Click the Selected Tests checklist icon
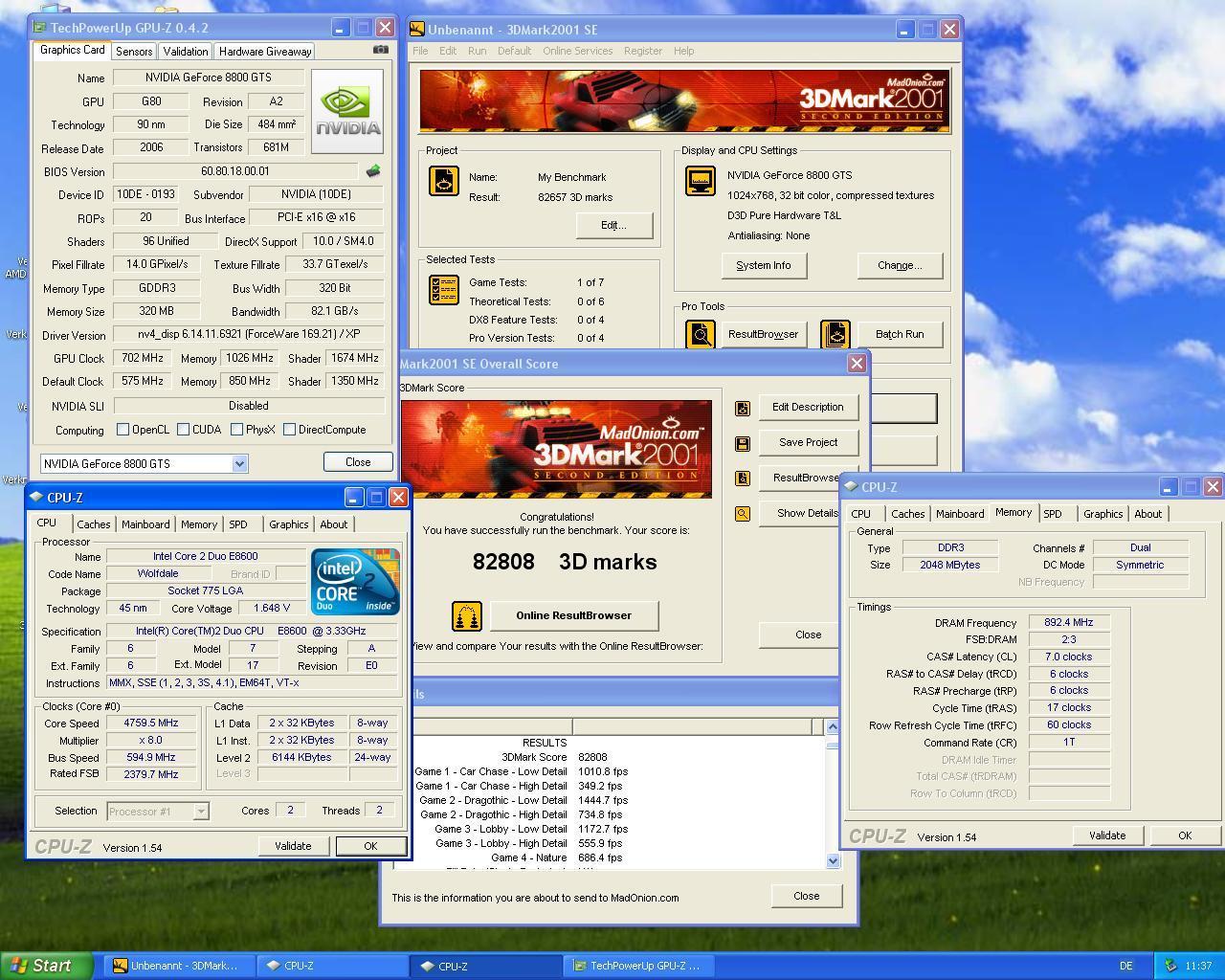The height and width of the screenshot is (980, 1225). [443, 290]
